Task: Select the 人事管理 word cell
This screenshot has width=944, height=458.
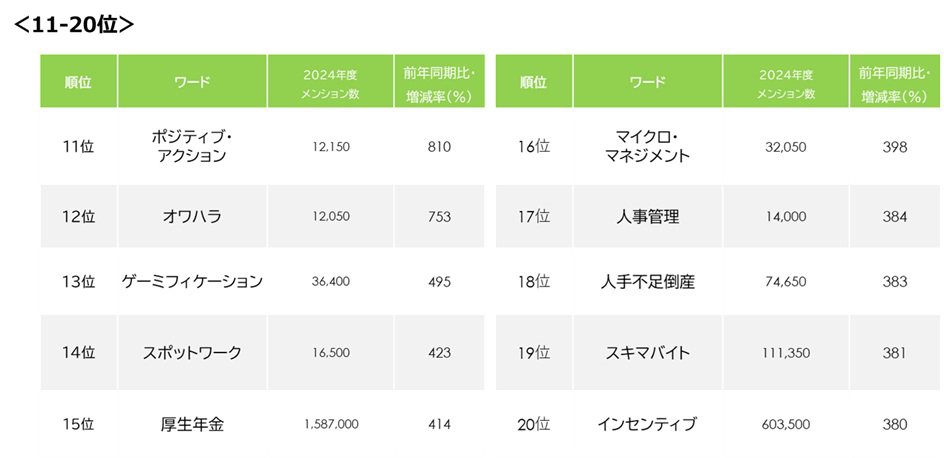Action: click(647, 217)
